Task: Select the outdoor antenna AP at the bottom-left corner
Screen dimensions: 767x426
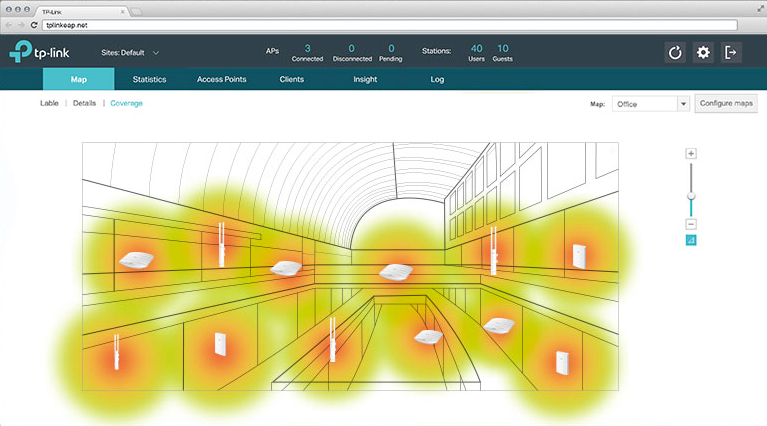Action: tap(116, 352)
